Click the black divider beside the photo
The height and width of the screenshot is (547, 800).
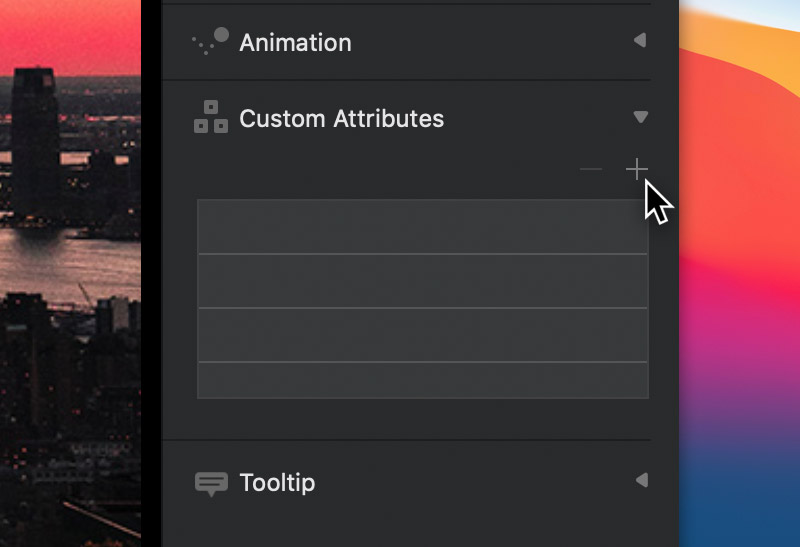click(152, 274)
